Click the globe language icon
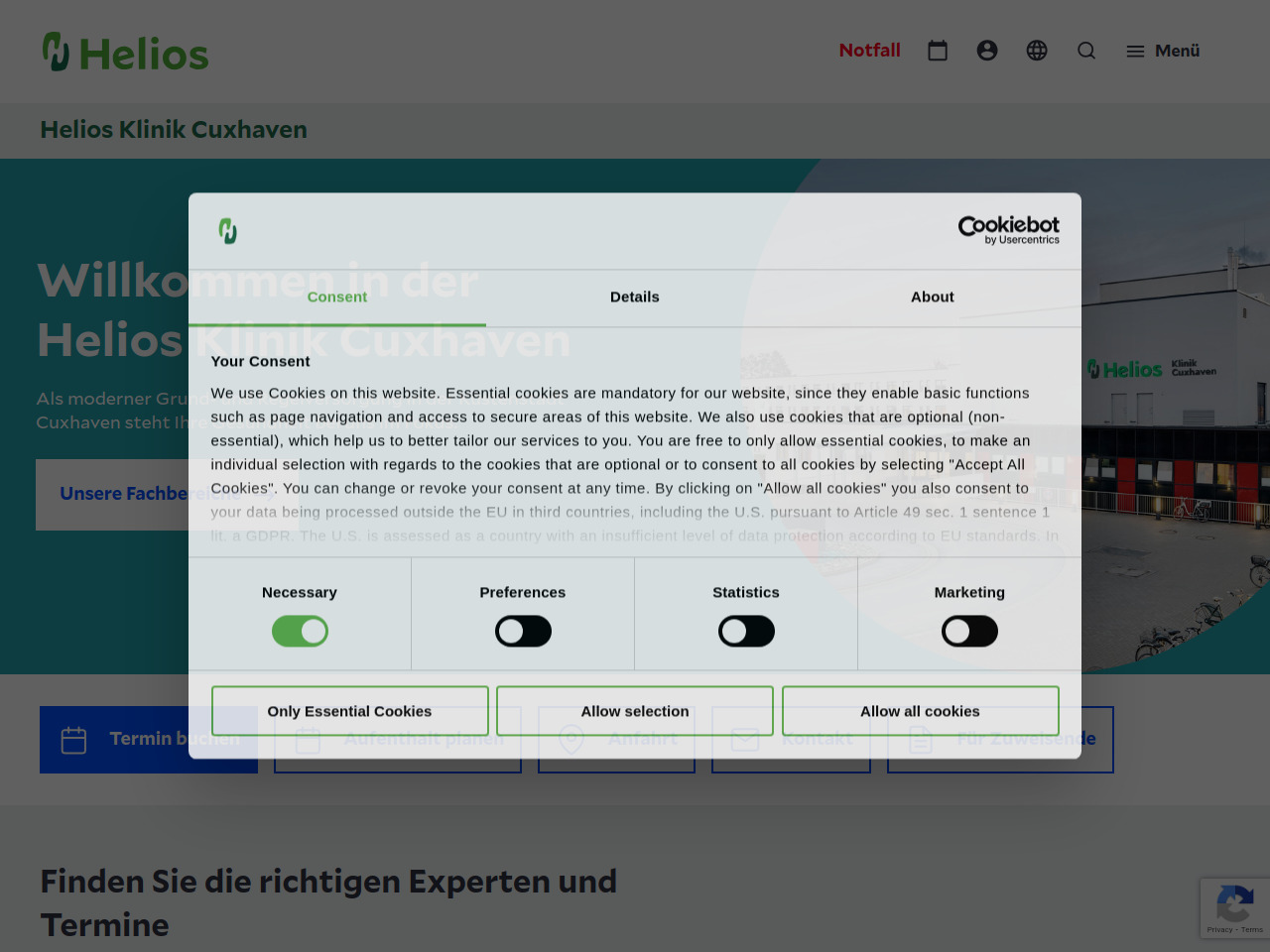 tap(1037, 51)
